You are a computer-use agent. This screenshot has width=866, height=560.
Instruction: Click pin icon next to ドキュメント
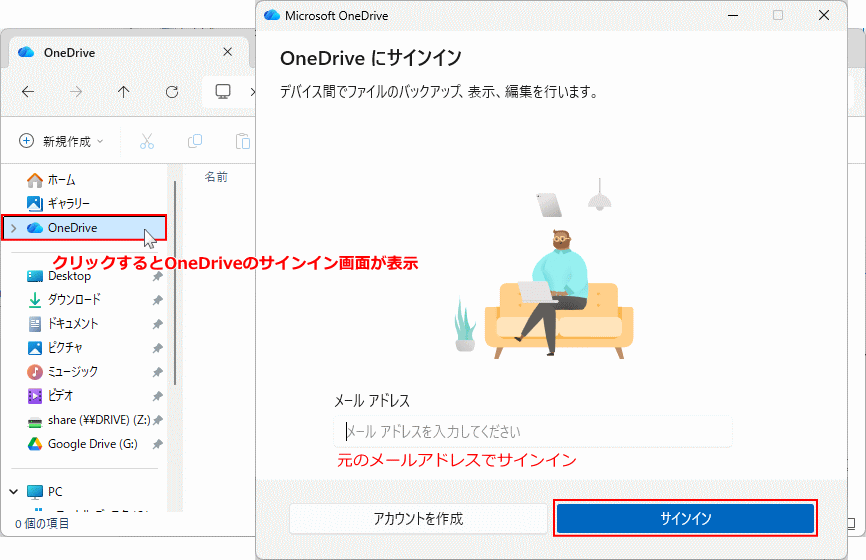pyautogui.click(x=157, y=324)
